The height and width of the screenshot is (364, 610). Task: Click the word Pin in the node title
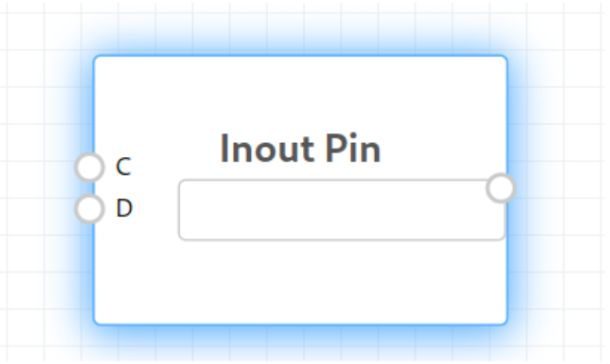(353, 149)
